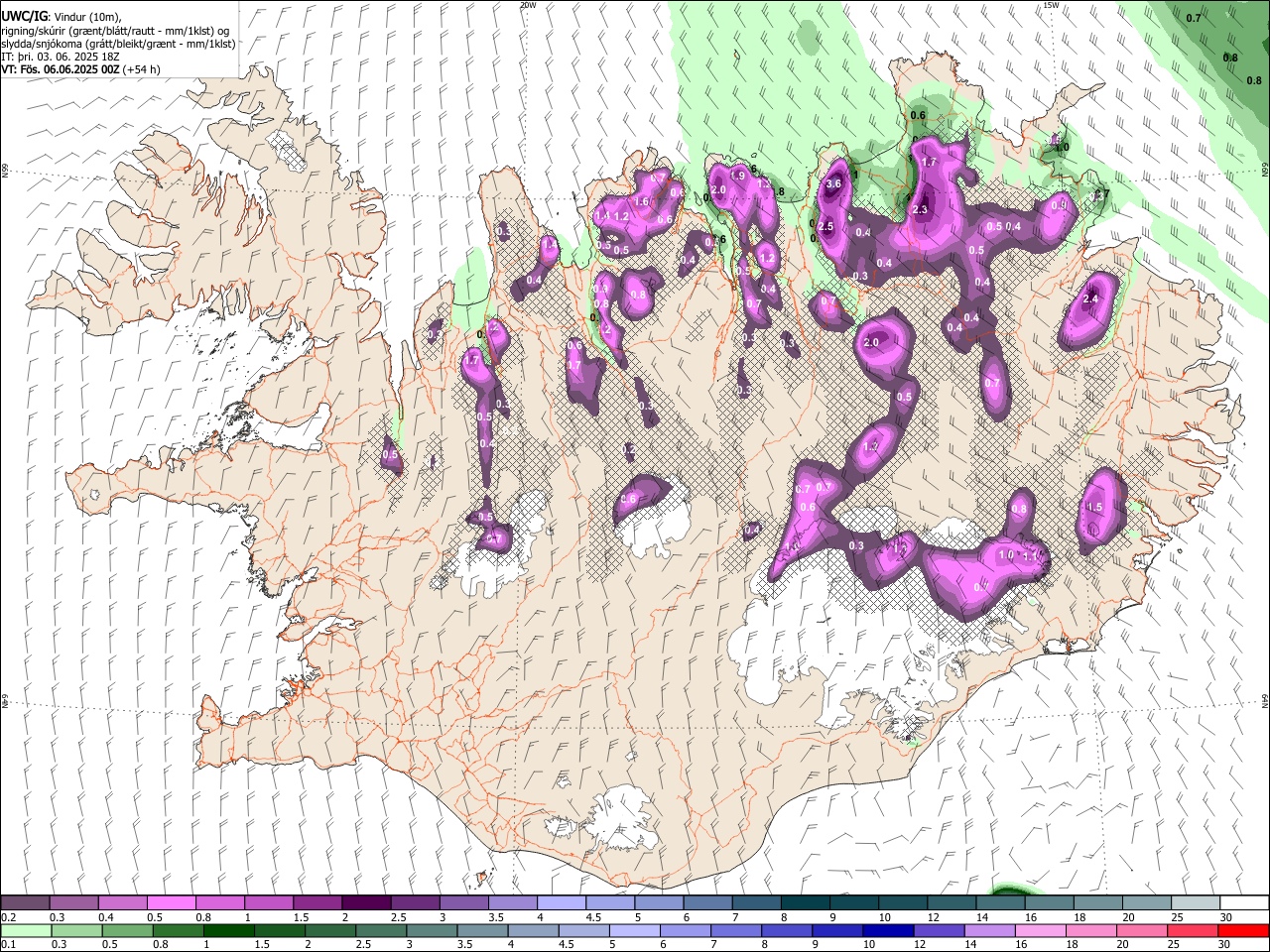The width and height of the screenshot is (1270, 952).
Task: Click the header line 'UWC/IG: Vindur (10m),'
Action: [61, 18]
